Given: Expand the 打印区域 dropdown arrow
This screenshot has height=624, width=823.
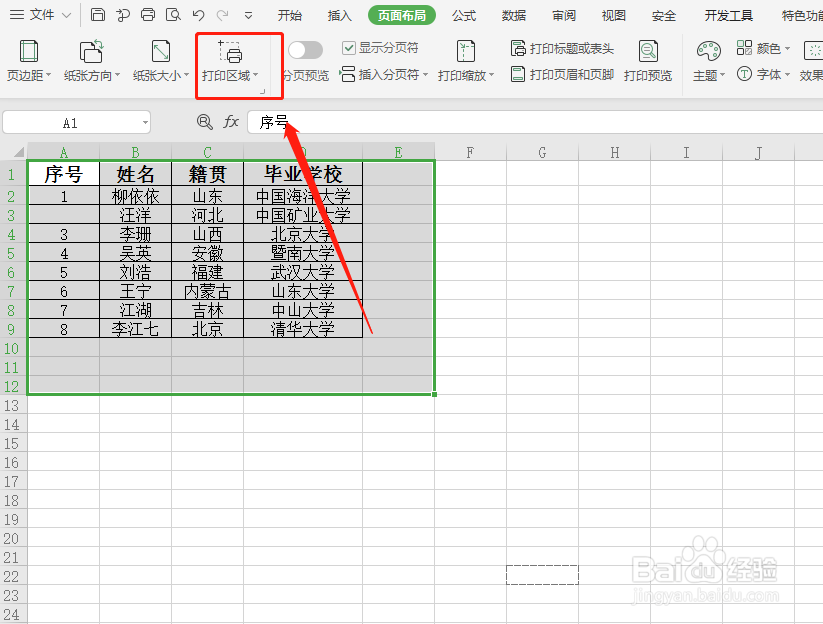Looking at the screenshot, I should click(256, 76).
